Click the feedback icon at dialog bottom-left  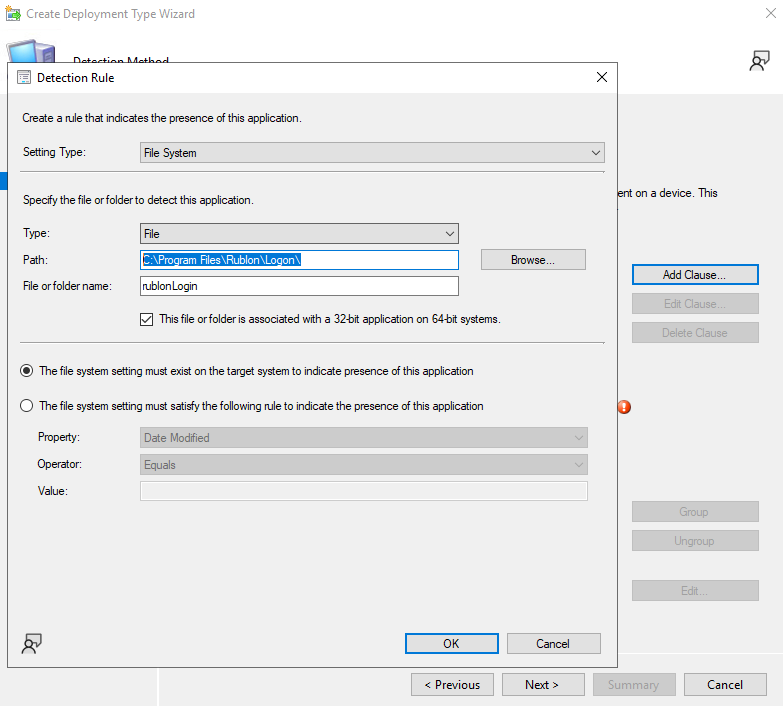32,643
